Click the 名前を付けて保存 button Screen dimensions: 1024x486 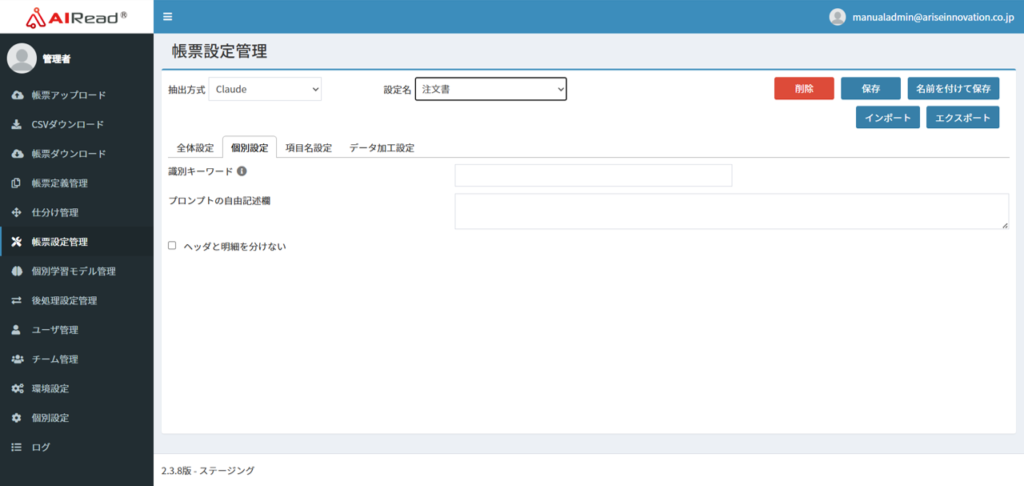(x=954, y=88)
